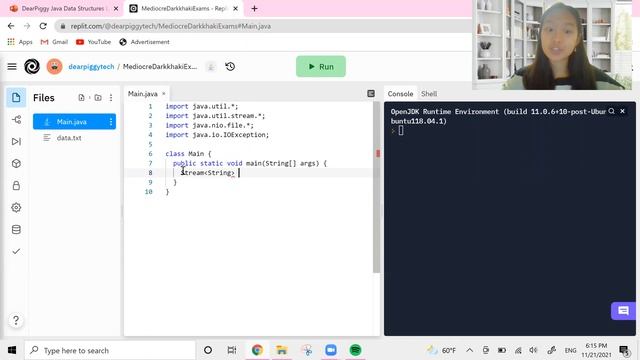Close the Main.java editor tab
This screenshot has width=640, height=360.
tap(164, 93)
